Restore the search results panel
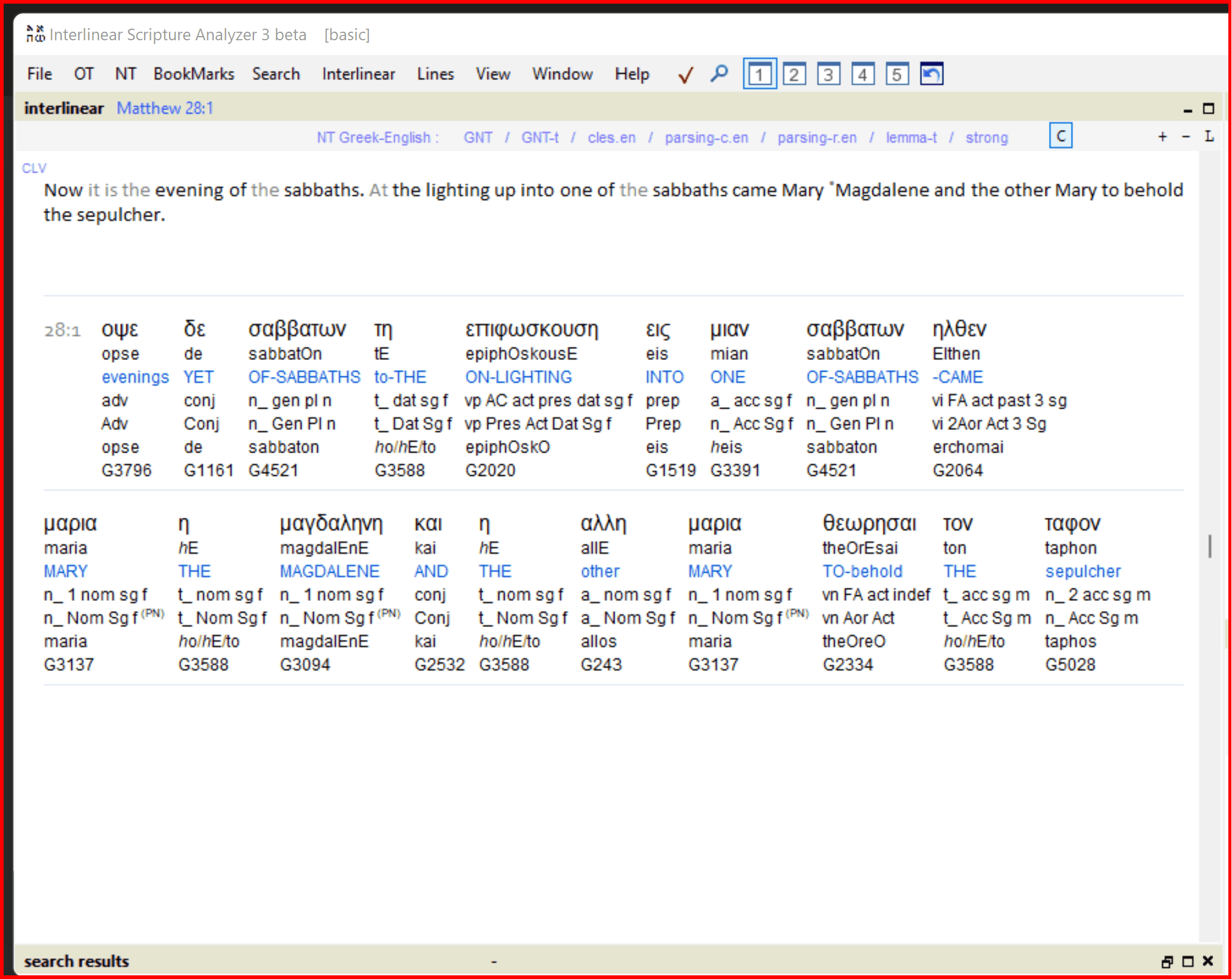1232x979 pixels. pos(1167,962)
